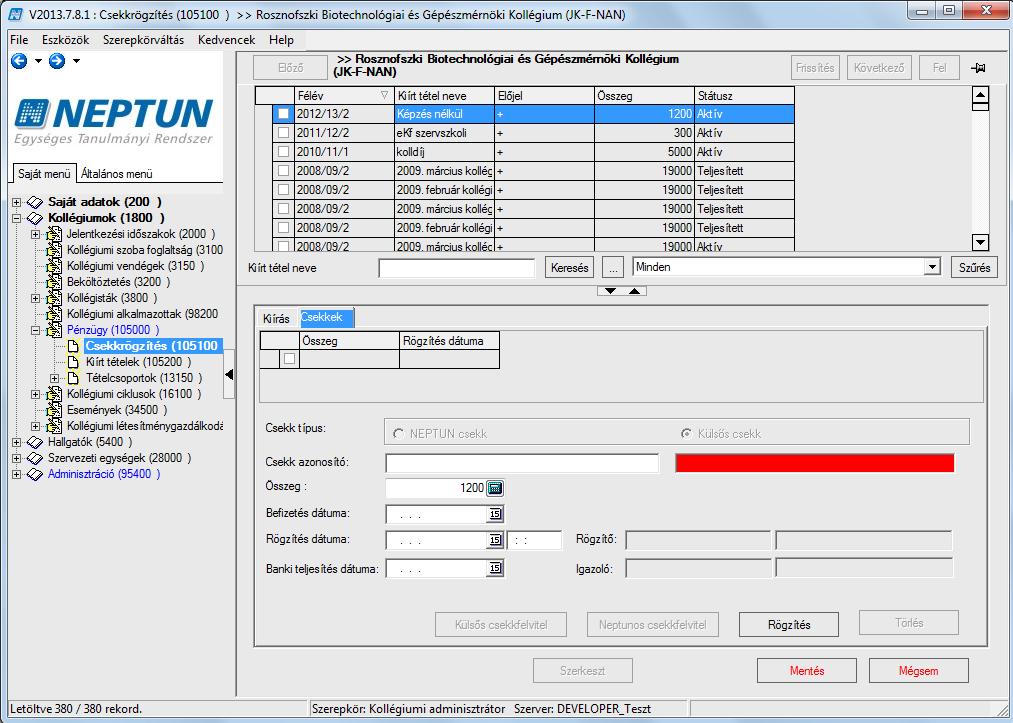Click the Saját adatok (200) book icon

pos(35,202)
